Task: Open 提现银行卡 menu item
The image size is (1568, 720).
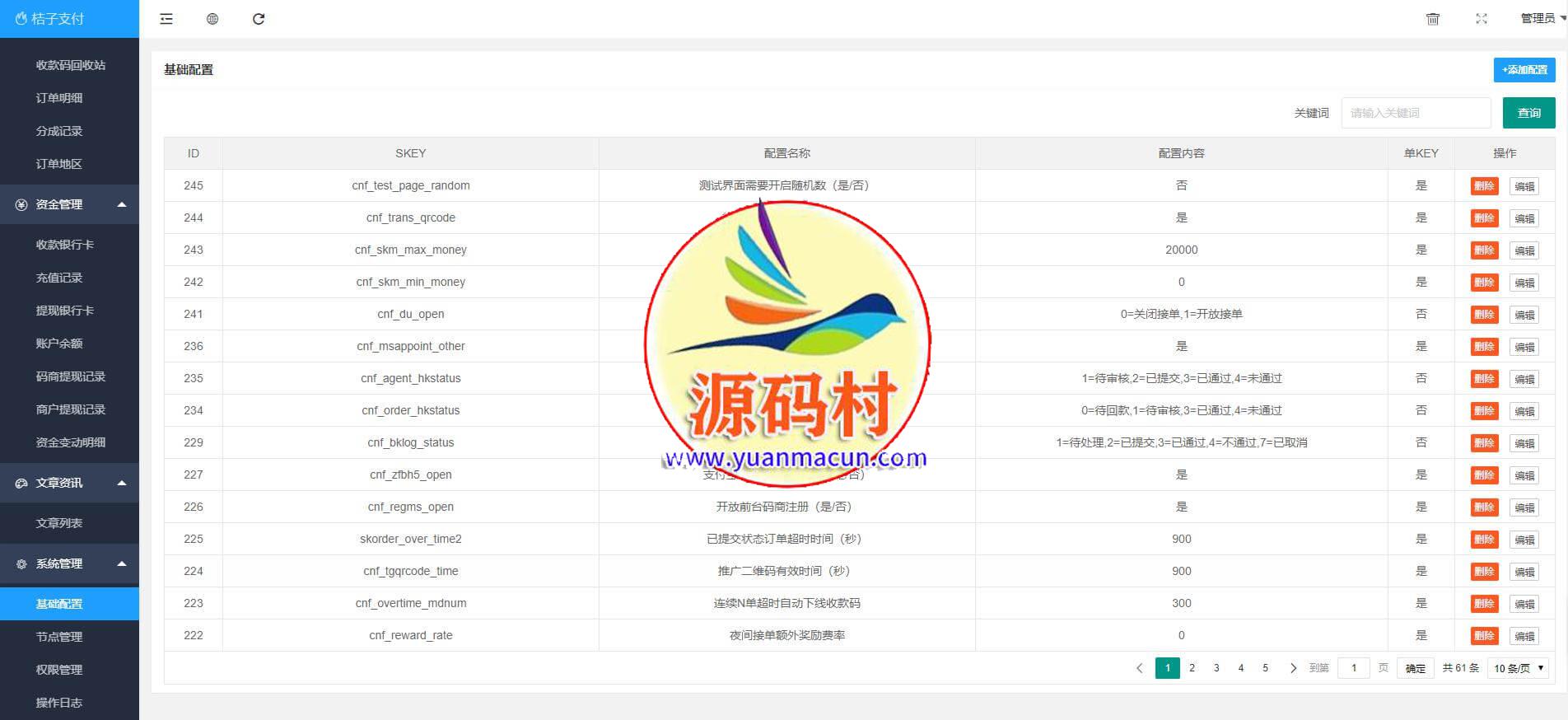Action: pyautogui.click(x=64, y=311)
